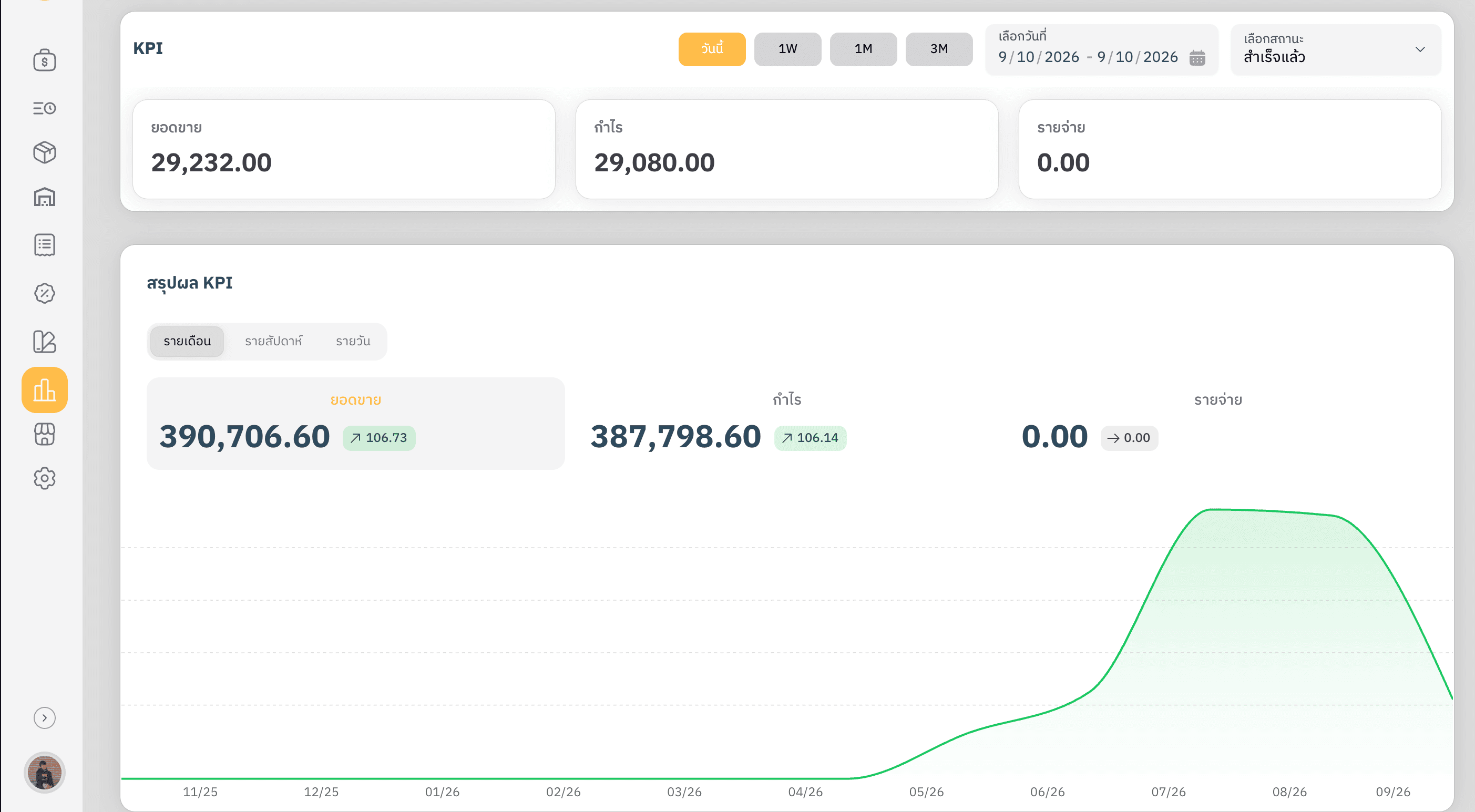Open the products box icon in sidebar
The image size is (1475, 812).
(x=44, y=153)
